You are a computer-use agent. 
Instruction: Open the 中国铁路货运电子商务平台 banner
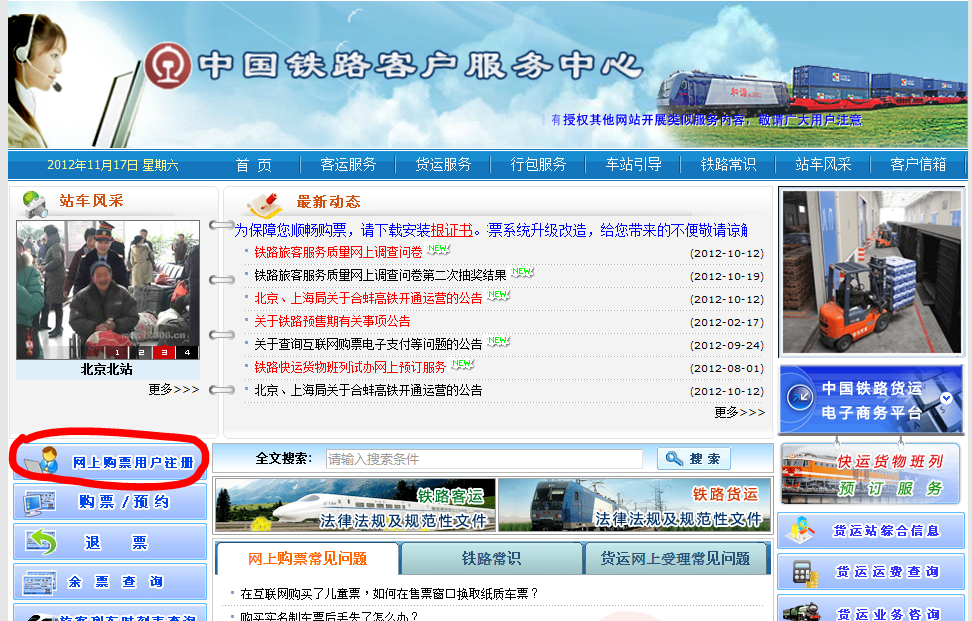[871, 400]
